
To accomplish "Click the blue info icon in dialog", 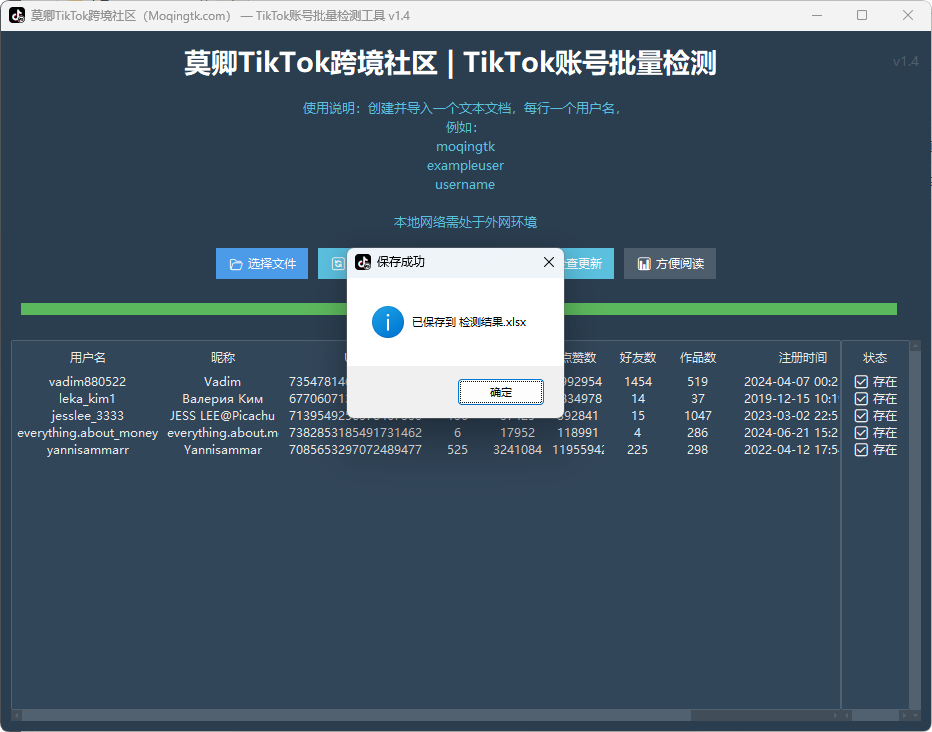I will [x=387, y=322].
